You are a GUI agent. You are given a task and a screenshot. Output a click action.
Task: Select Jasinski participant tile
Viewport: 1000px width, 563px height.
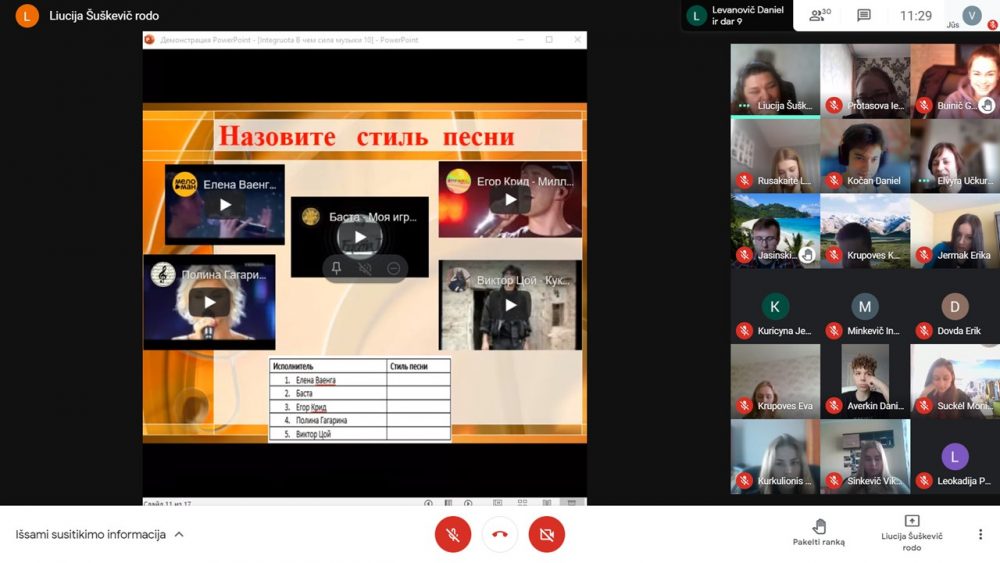pyautogui.click(x=775, y=231)
